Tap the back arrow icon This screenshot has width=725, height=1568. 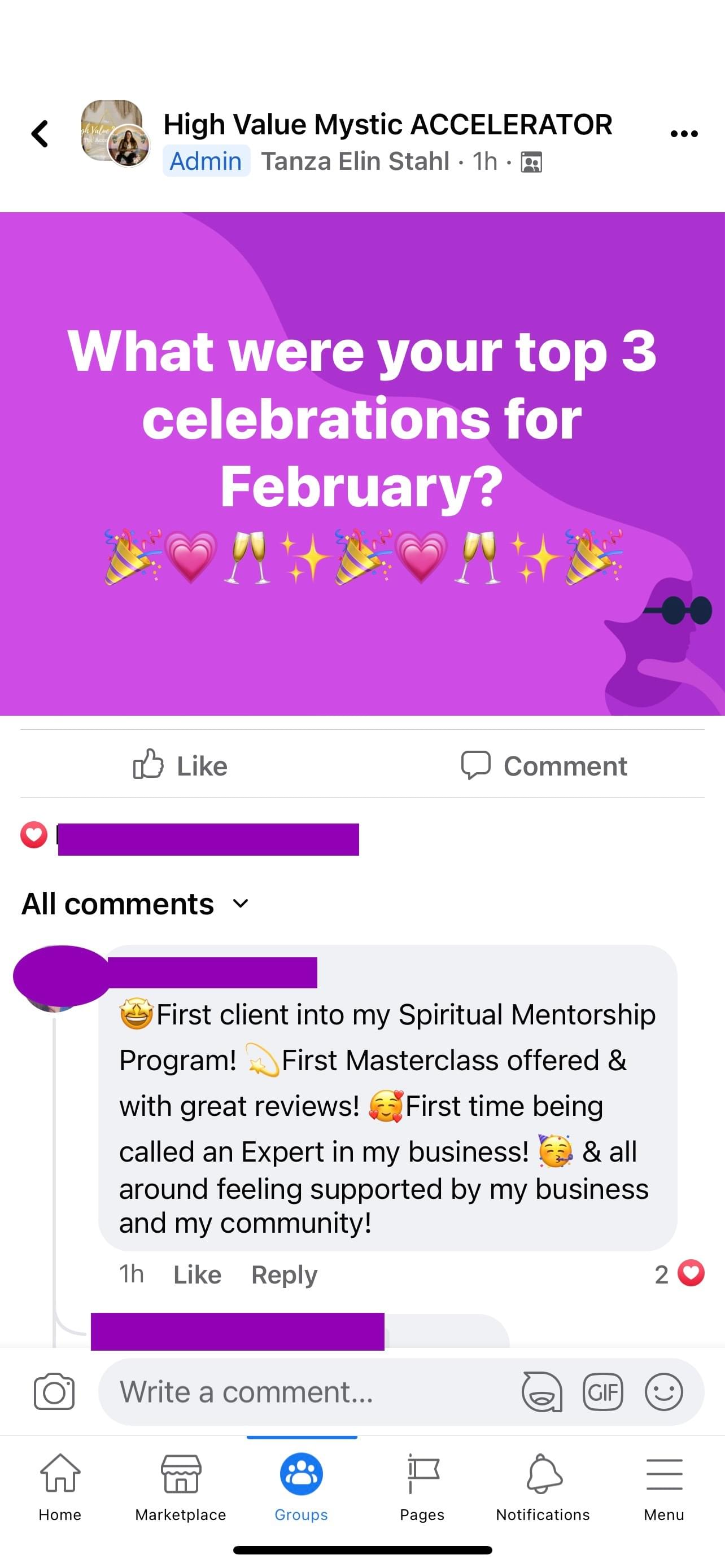coord(40,134)
